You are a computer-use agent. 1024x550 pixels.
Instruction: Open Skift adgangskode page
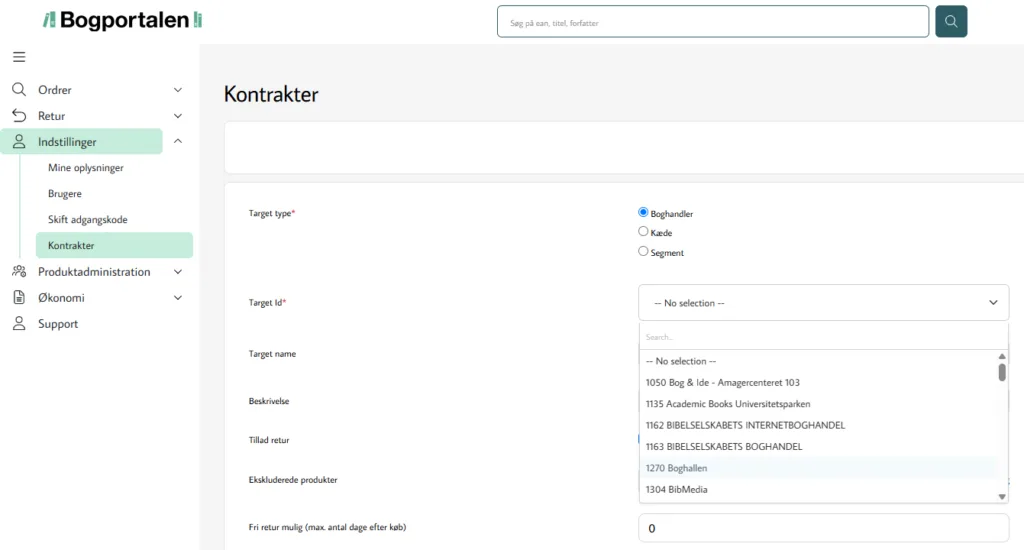[x=88, y=219]
